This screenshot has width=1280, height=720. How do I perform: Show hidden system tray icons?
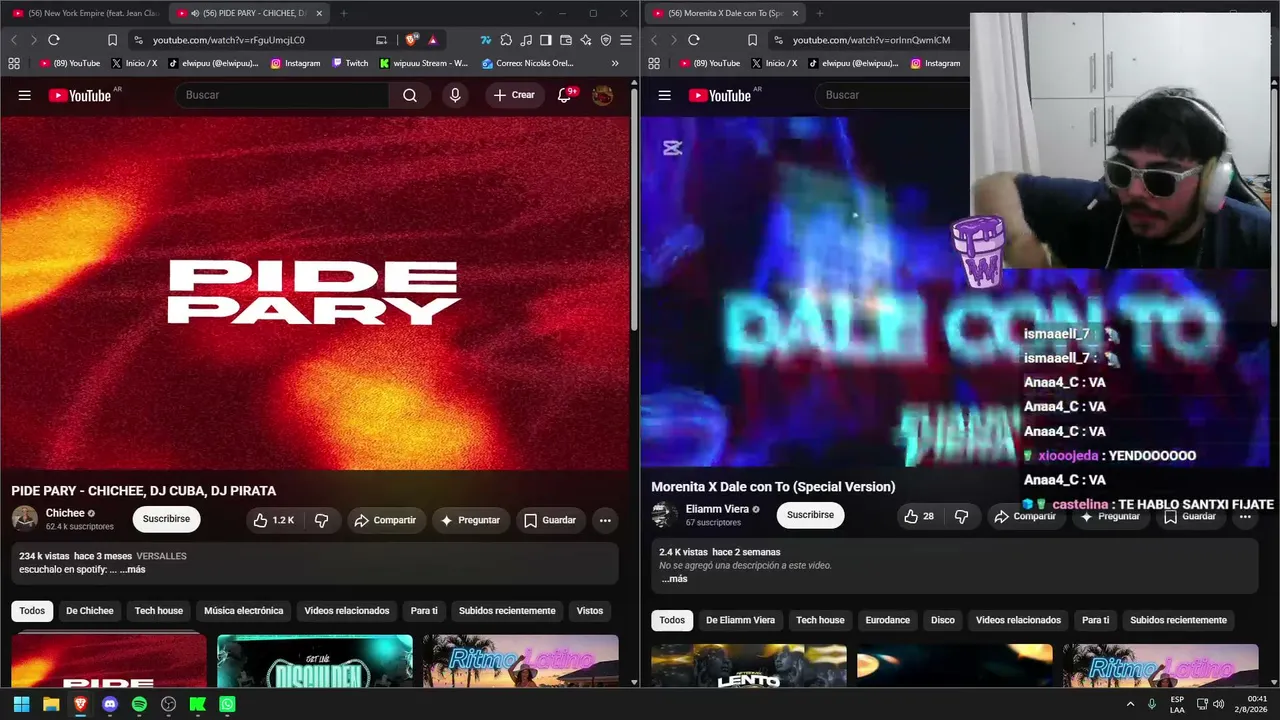click(x=1131, y=704)
